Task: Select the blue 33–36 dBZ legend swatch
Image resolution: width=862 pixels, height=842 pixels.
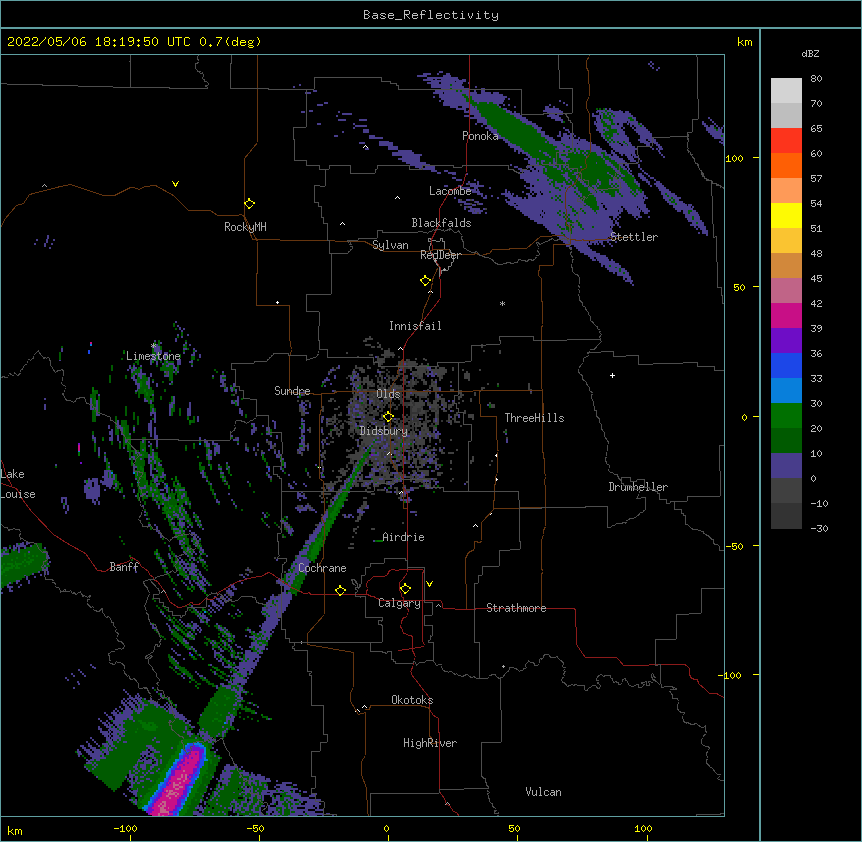Action: (786, 365)
